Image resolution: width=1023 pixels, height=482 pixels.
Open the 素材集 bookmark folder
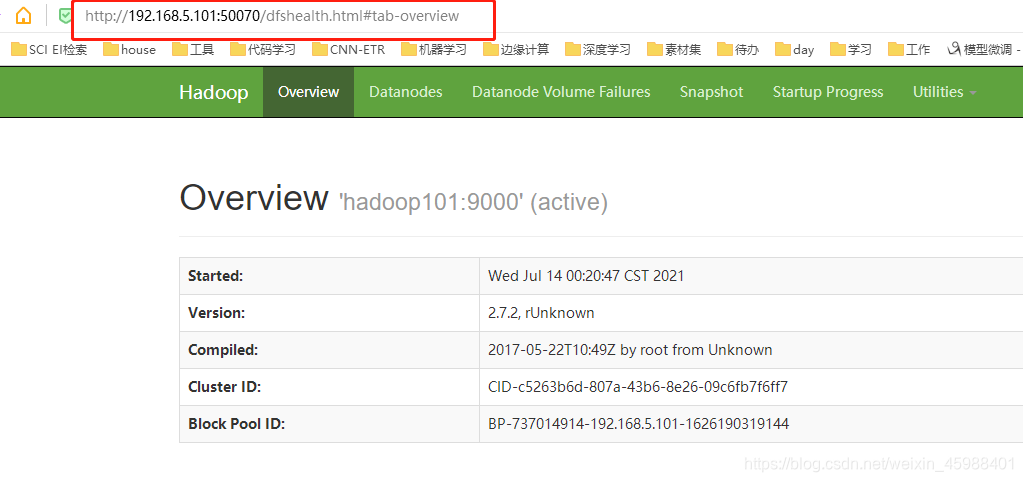point(675,50)
